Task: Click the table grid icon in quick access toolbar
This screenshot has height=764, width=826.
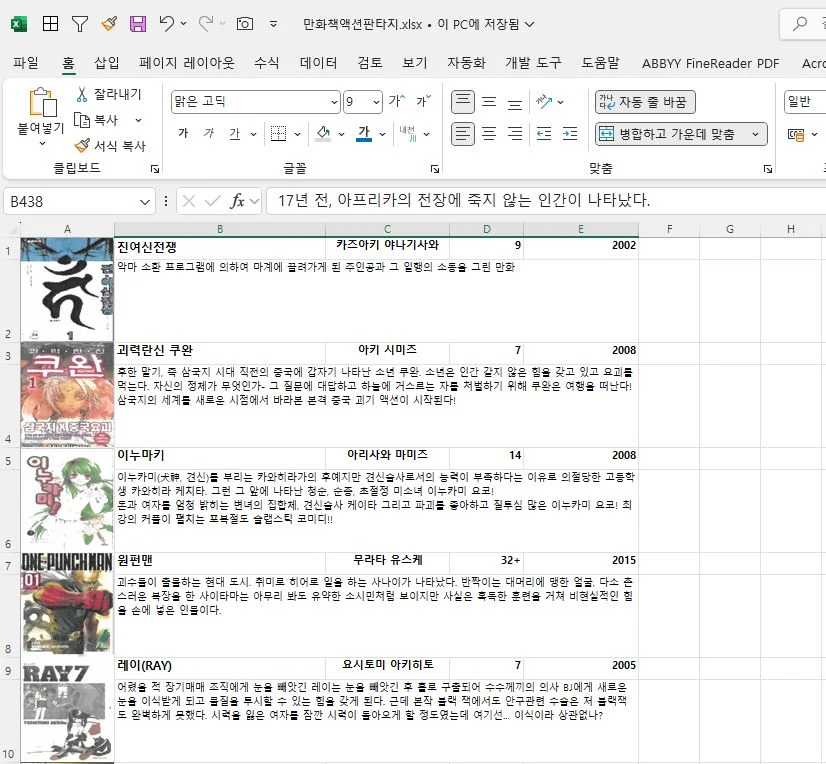Action: click(51, 24)
